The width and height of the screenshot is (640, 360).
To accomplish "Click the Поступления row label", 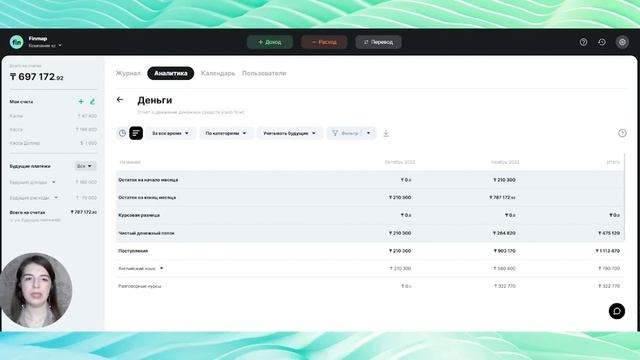I will [133, 251].
